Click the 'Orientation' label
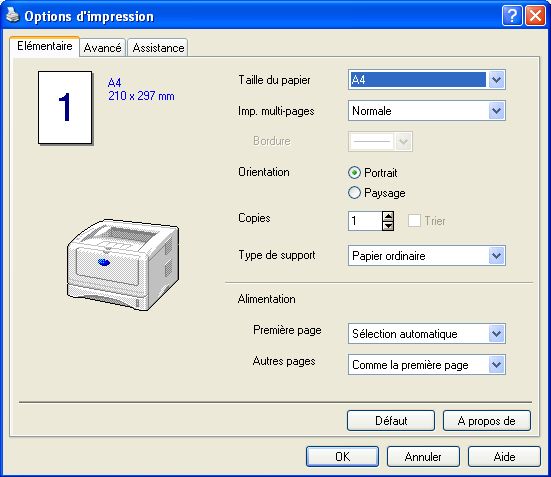This screenshot has height=477, width=551. pyautogui.click(x=264, y=172)
